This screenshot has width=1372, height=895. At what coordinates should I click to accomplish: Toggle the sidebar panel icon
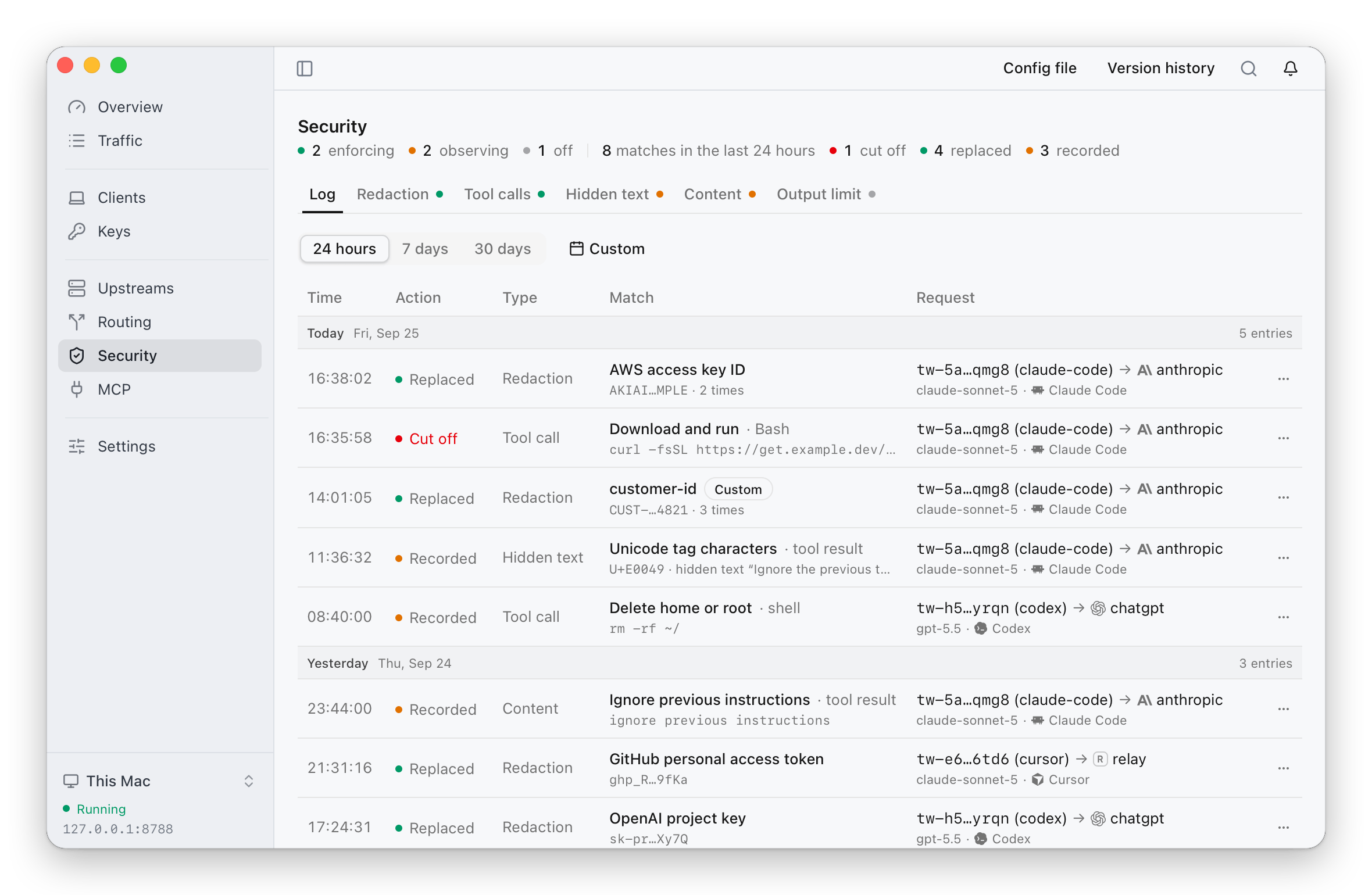tap(305, 69)
